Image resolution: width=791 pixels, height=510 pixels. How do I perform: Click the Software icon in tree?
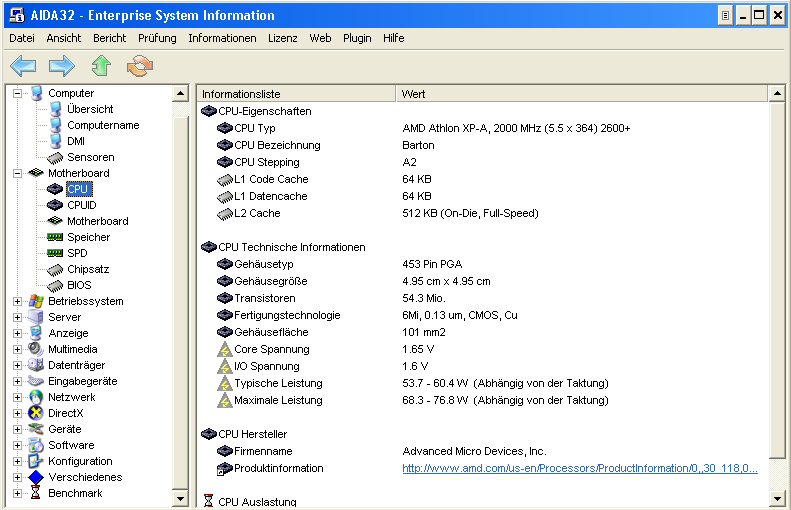point(36,445)
